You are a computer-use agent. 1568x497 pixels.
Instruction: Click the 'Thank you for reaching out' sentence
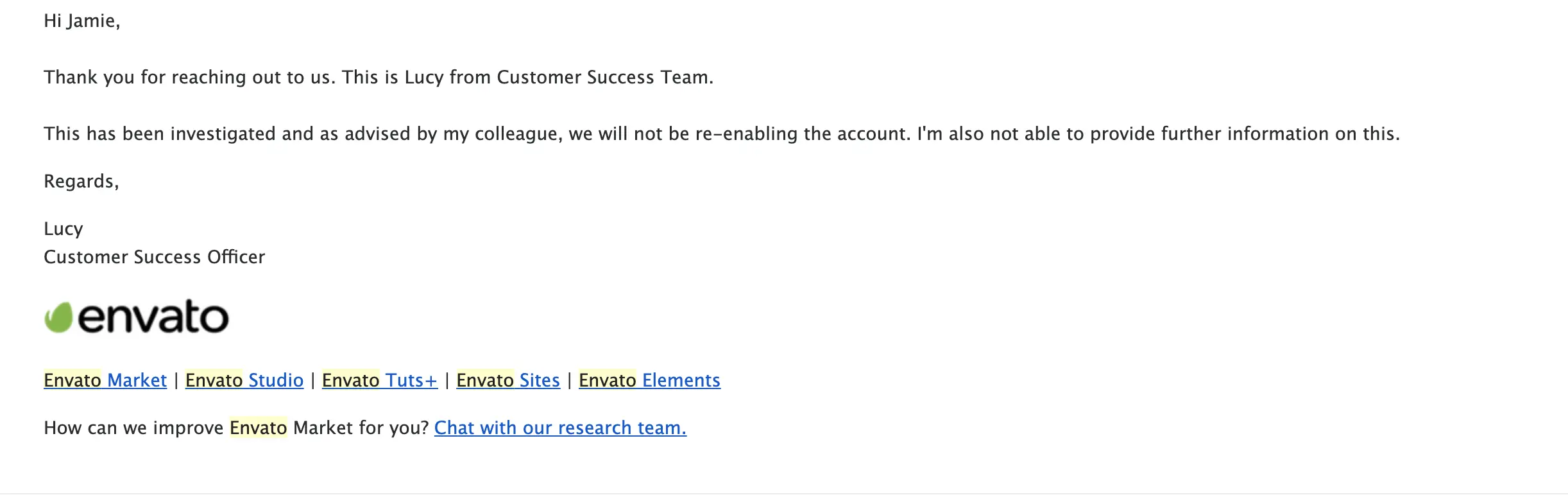point(190,77)
